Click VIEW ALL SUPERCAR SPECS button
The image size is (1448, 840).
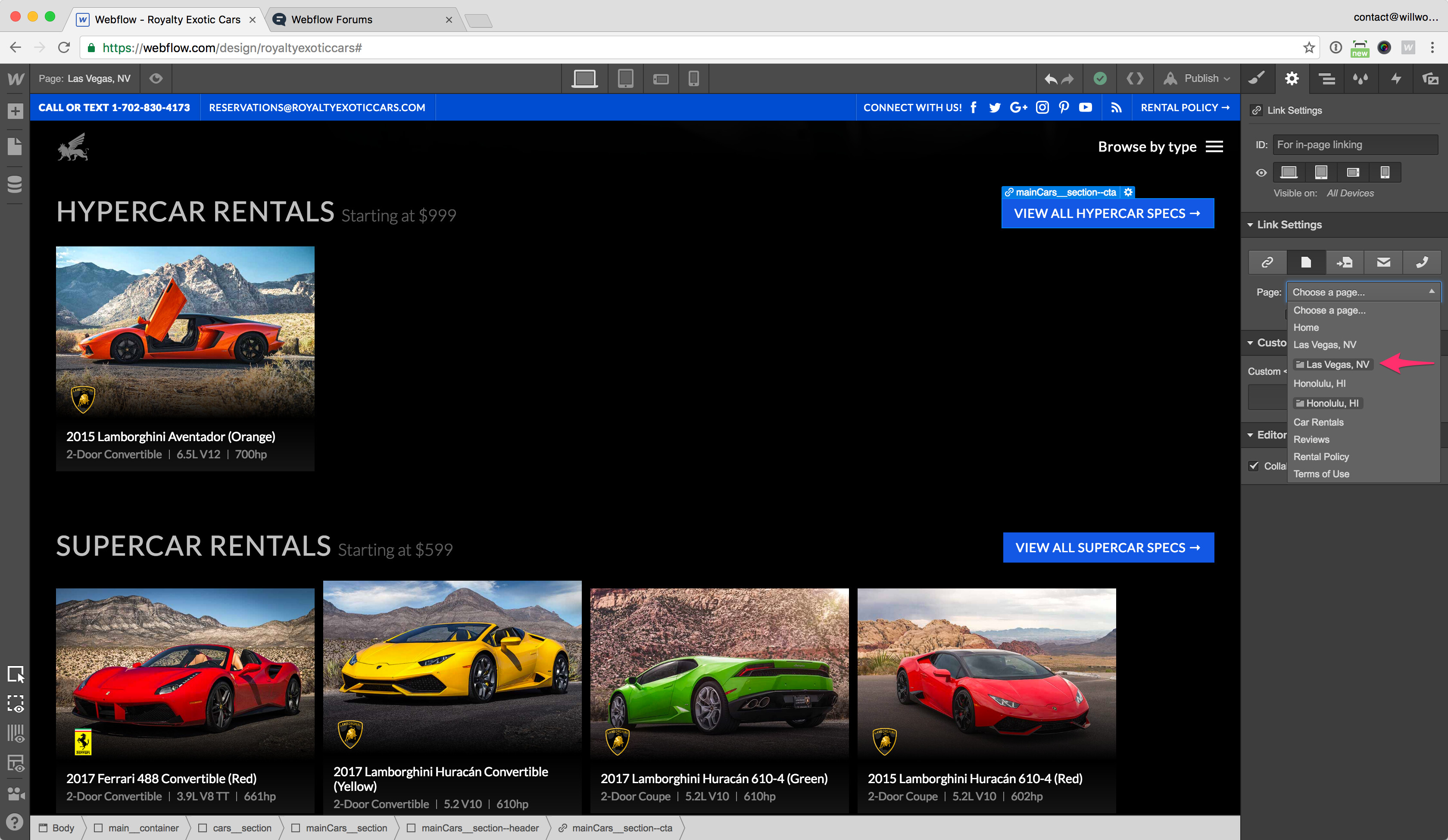(1108, 548)
